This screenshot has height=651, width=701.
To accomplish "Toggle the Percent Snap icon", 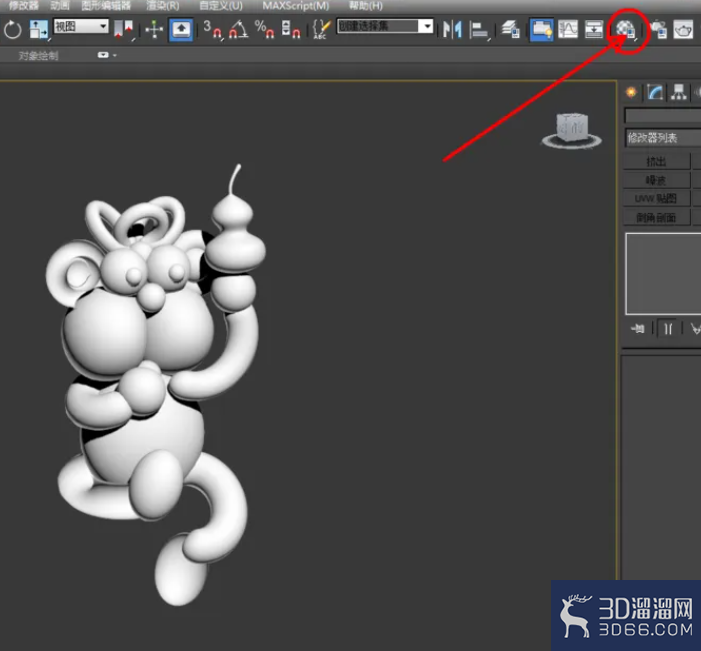I will tap(264, 30).
